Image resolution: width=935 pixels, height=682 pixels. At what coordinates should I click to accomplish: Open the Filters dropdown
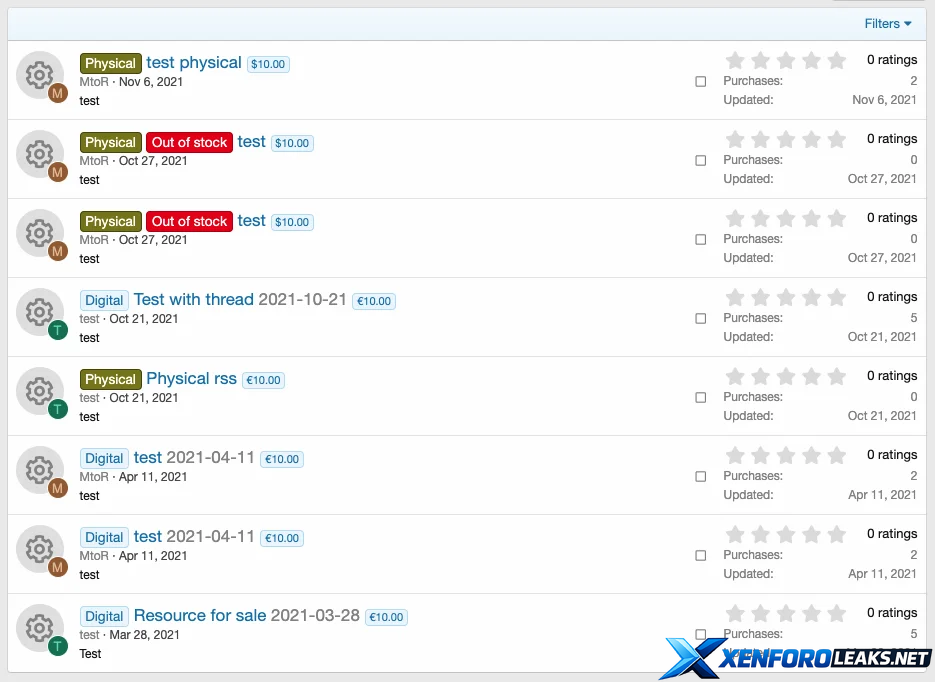[x=887, y=24]
